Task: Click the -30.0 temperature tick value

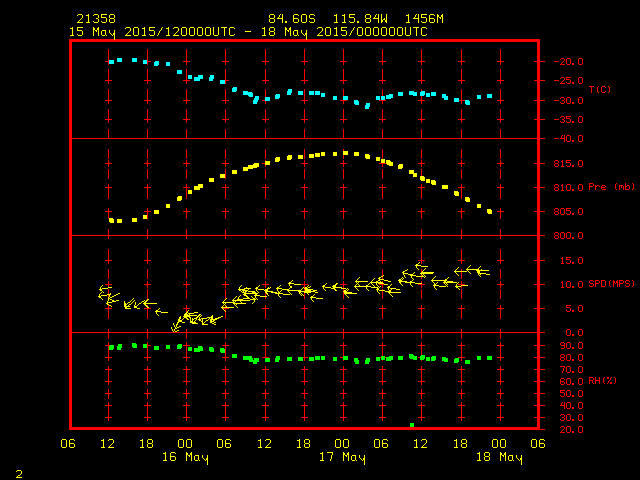Action: [569, 101]
